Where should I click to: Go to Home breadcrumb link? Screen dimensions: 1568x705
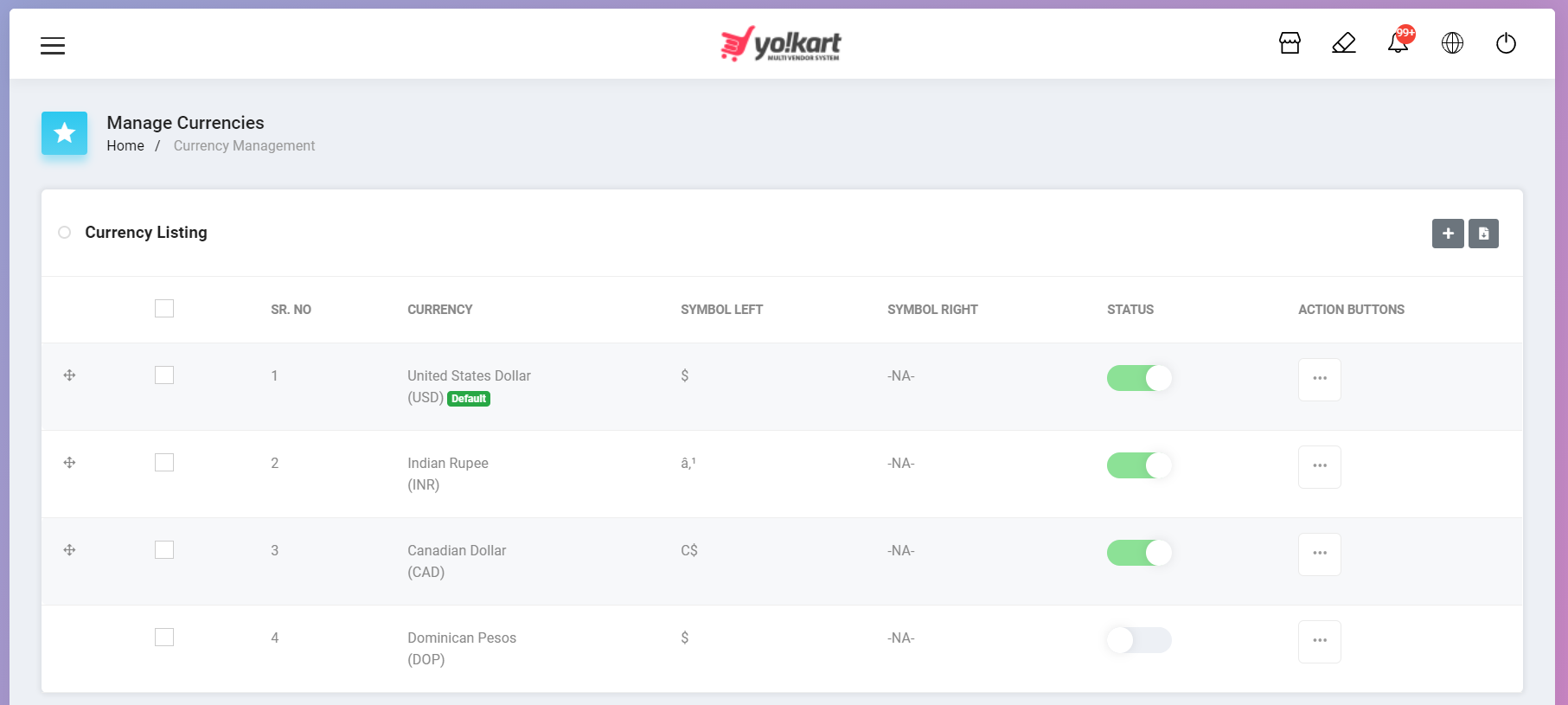125,146
